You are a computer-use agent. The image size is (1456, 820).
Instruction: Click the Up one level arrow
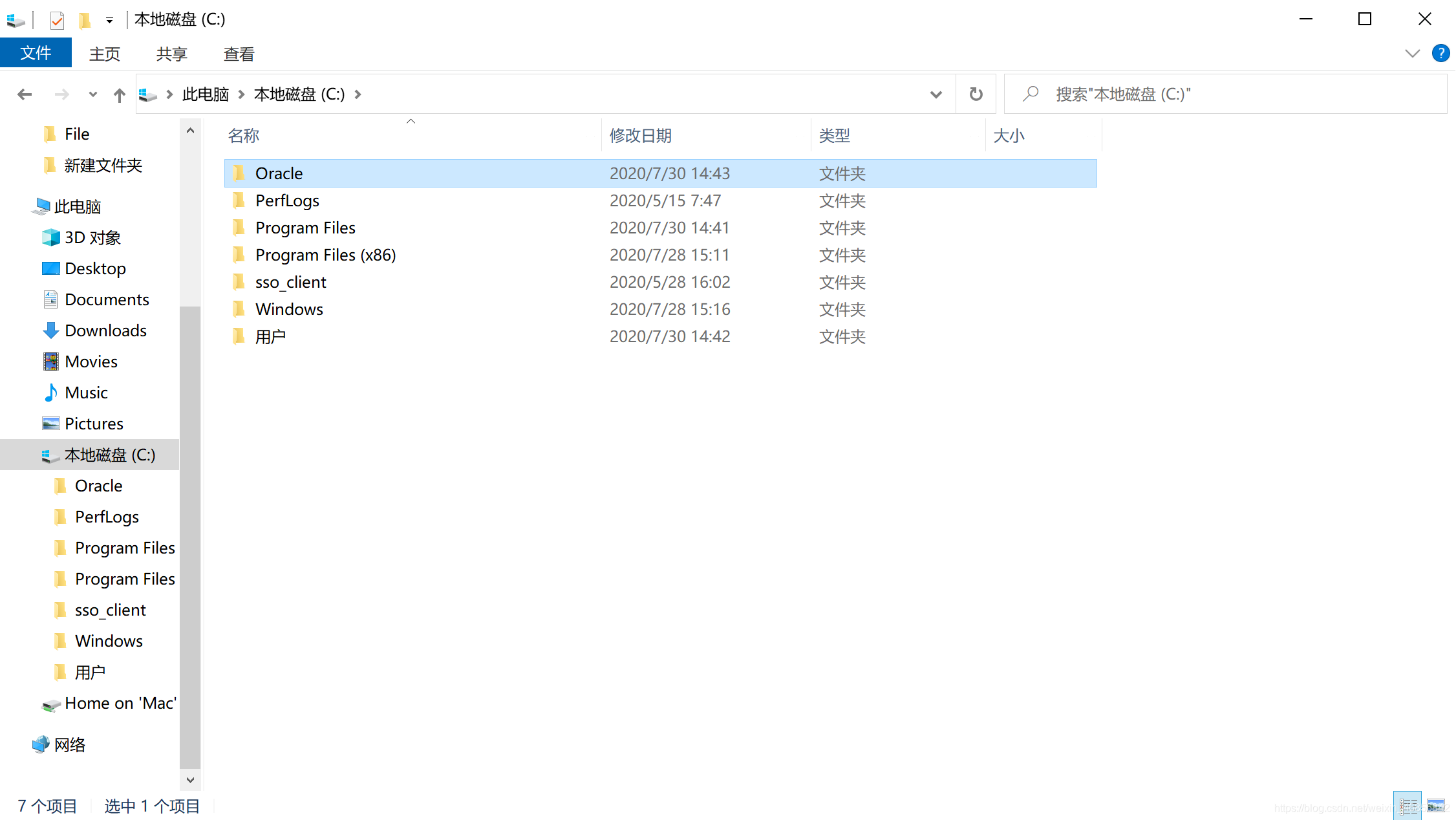(x=119, y=95)
